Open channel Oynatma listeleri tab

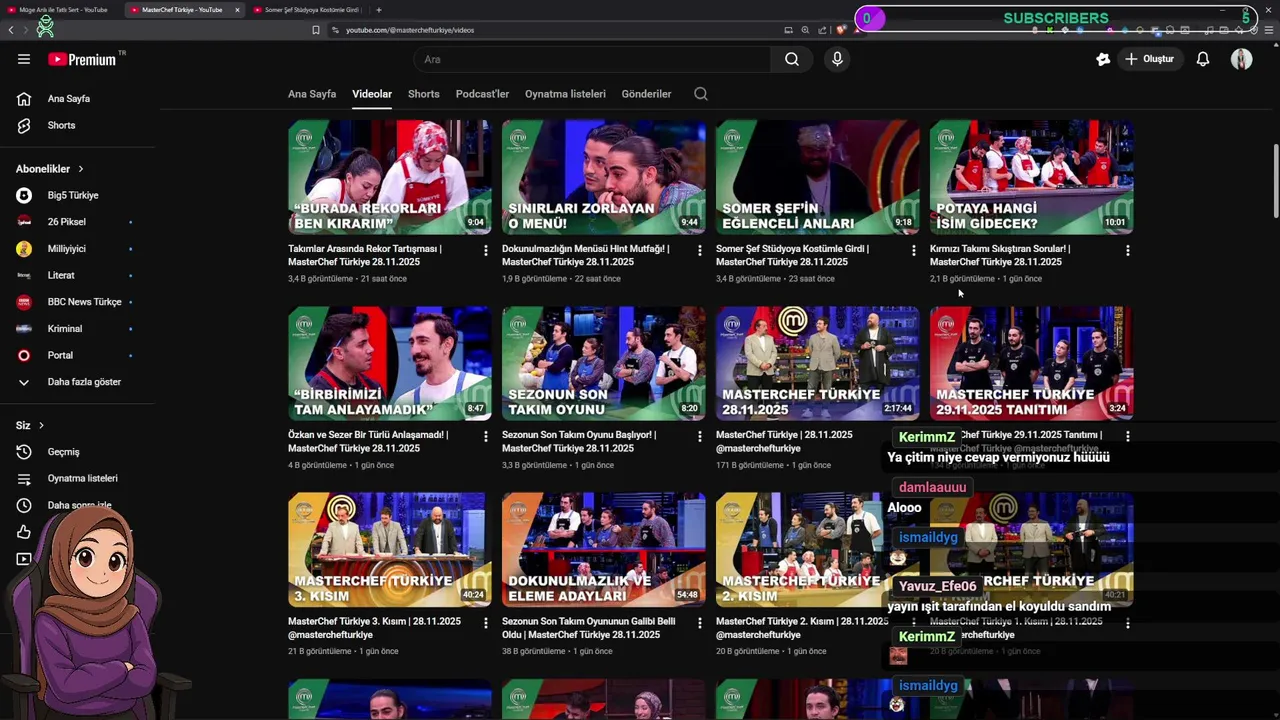pyautogui.click(x=565, y=94)
